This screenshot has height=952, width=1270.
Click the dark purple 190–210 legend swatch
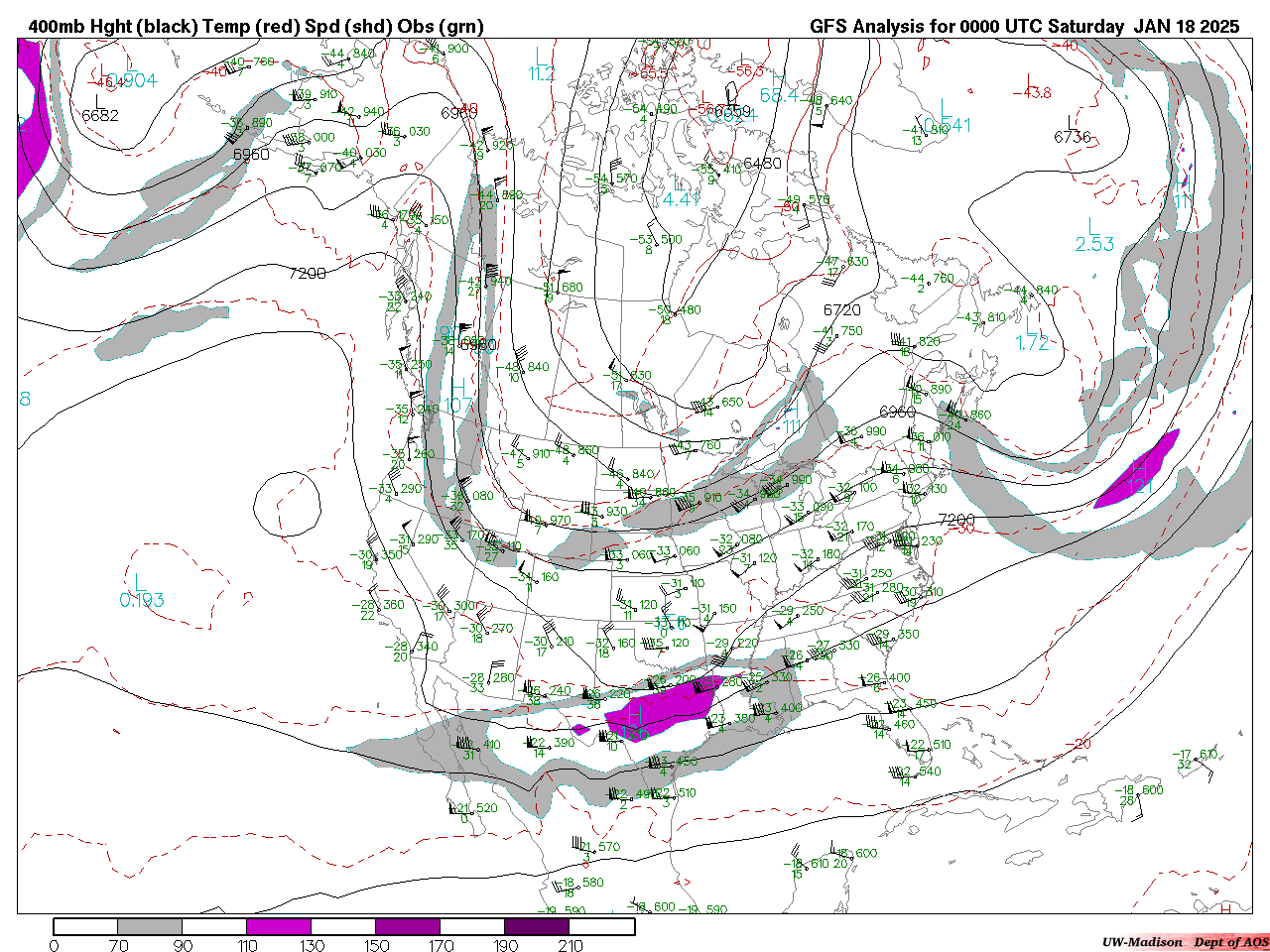pos(537,926)
